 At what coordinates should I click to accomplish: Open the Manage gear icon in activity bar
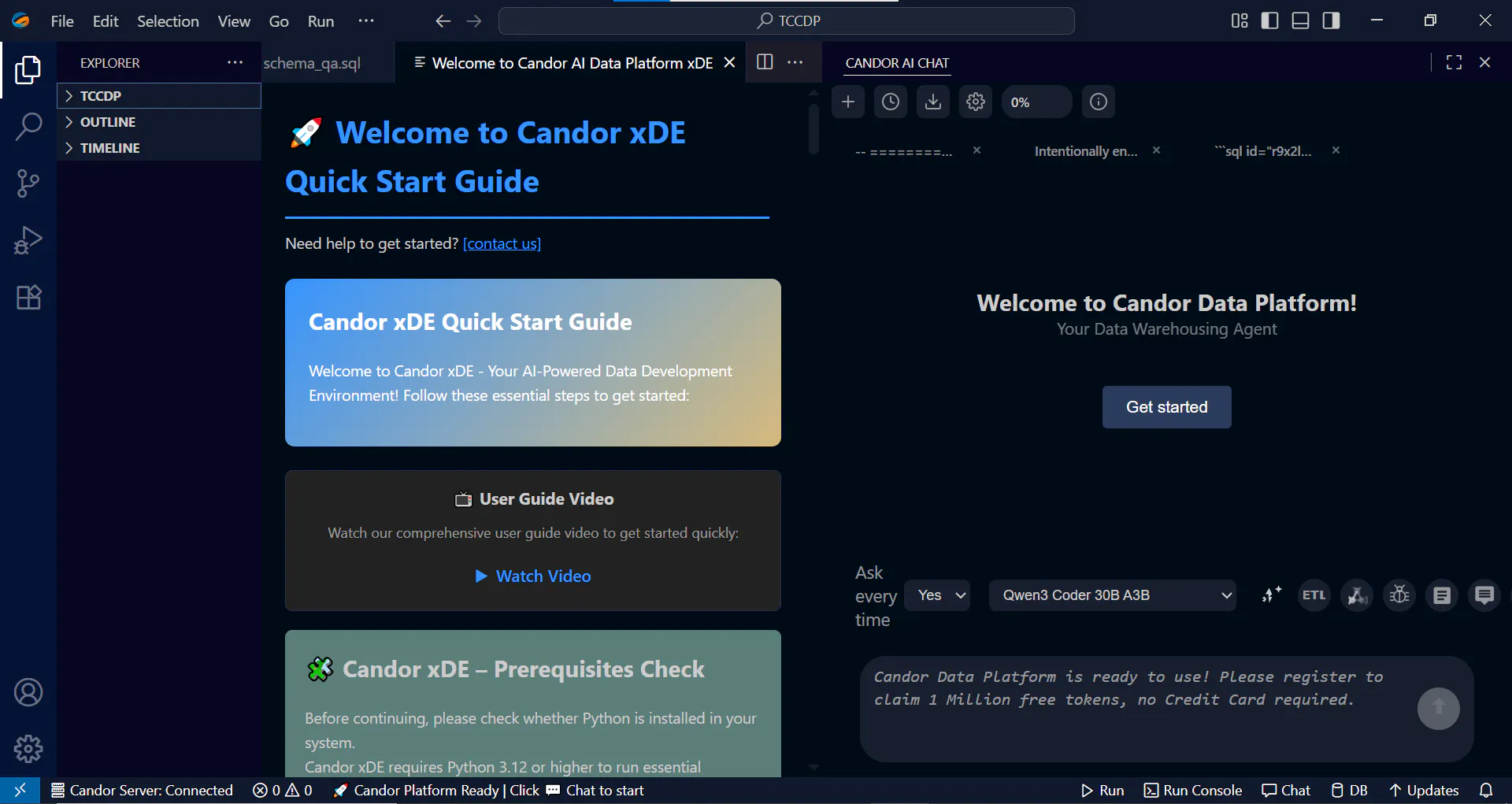tap(28, 749)
